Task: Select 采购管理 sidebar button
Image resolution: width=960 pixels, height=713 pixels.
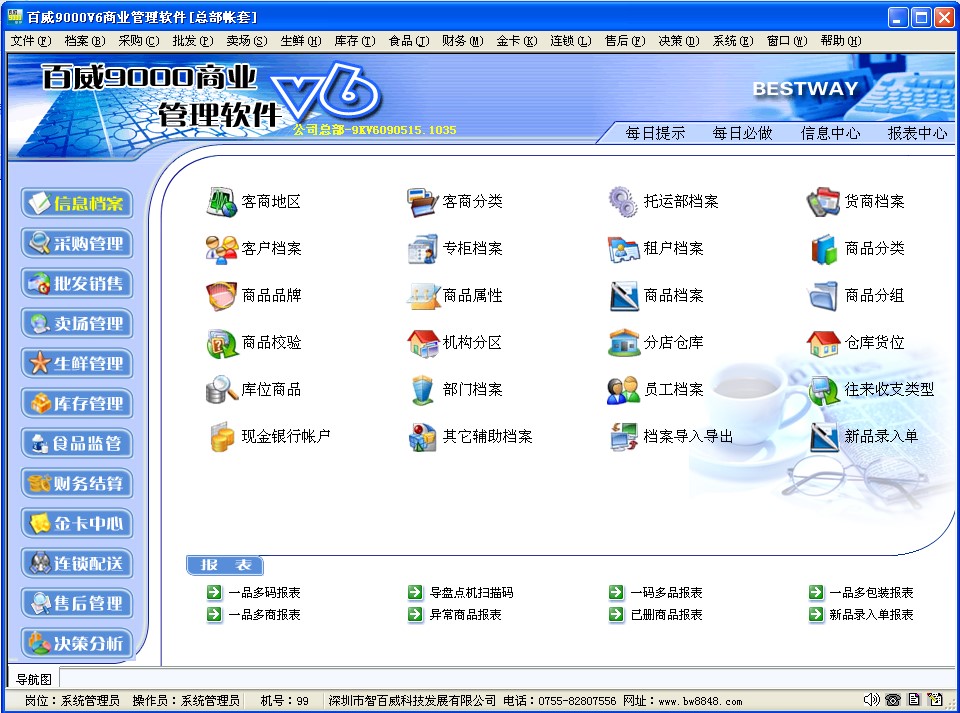Action: coord(77,243)
